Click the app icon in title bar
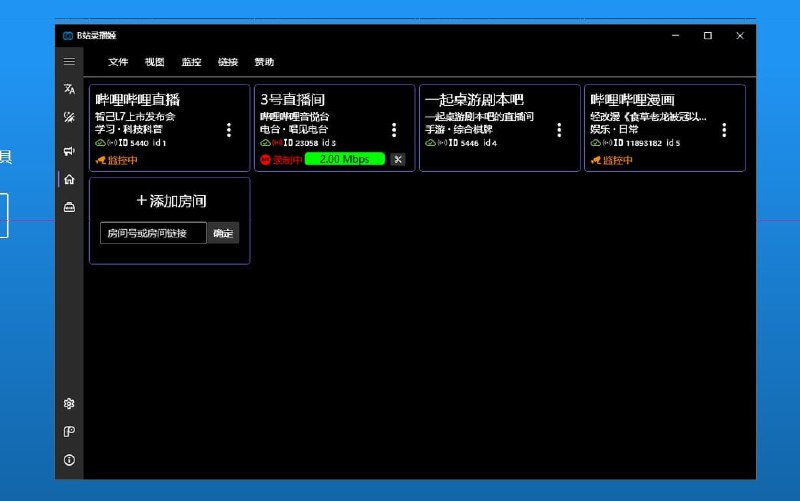Screen dimensions: 800x501 pyautogui.click(x=68, y=36)
